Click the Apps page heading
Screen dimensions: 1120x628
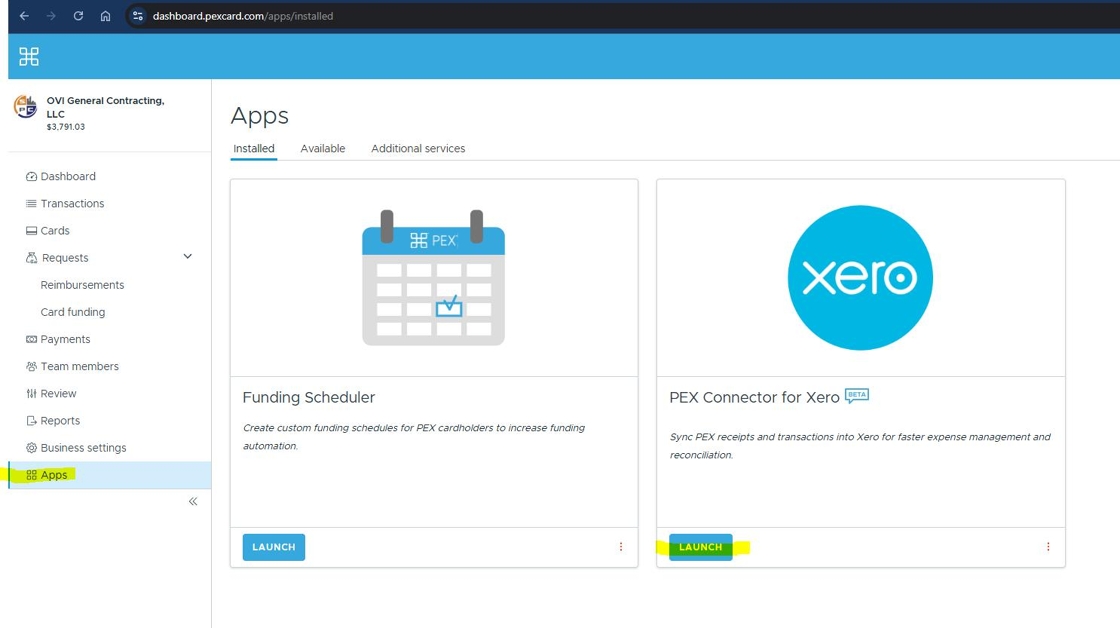point(259,116)
